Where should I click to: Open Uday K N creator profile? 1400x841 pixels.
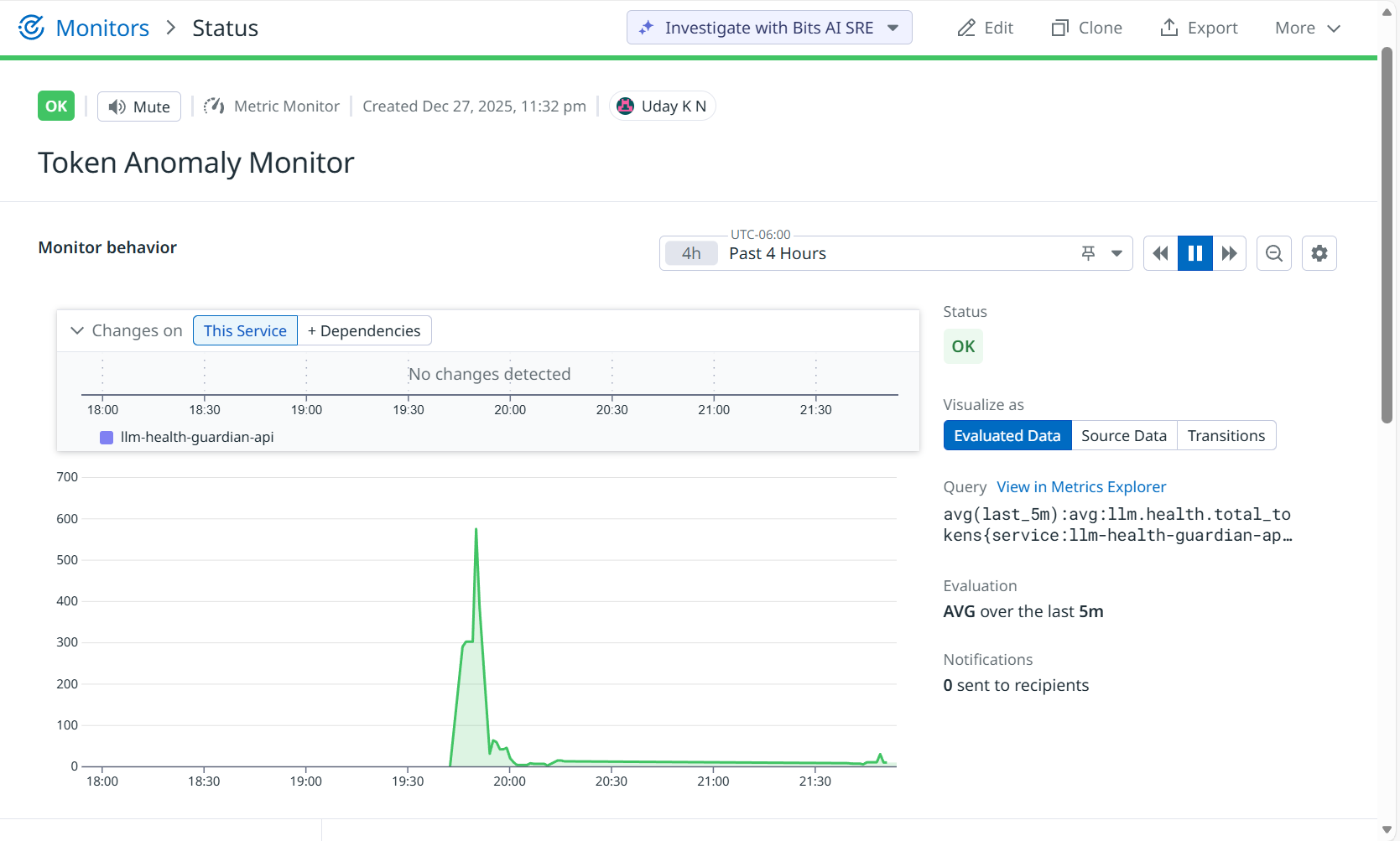pyautogui.click(x=663, y=106)
